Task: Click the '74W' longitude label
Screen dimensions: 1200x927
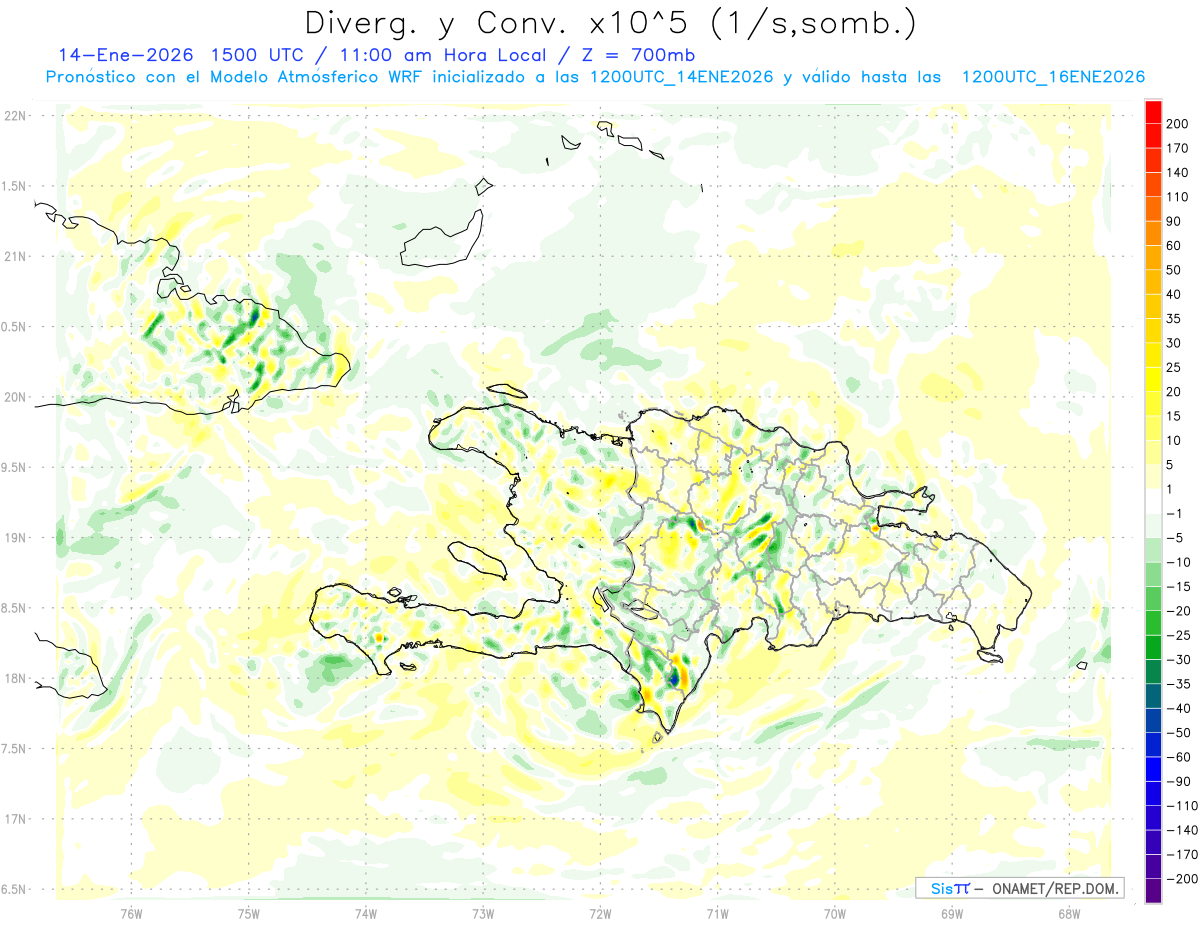Action: [366, 913]
